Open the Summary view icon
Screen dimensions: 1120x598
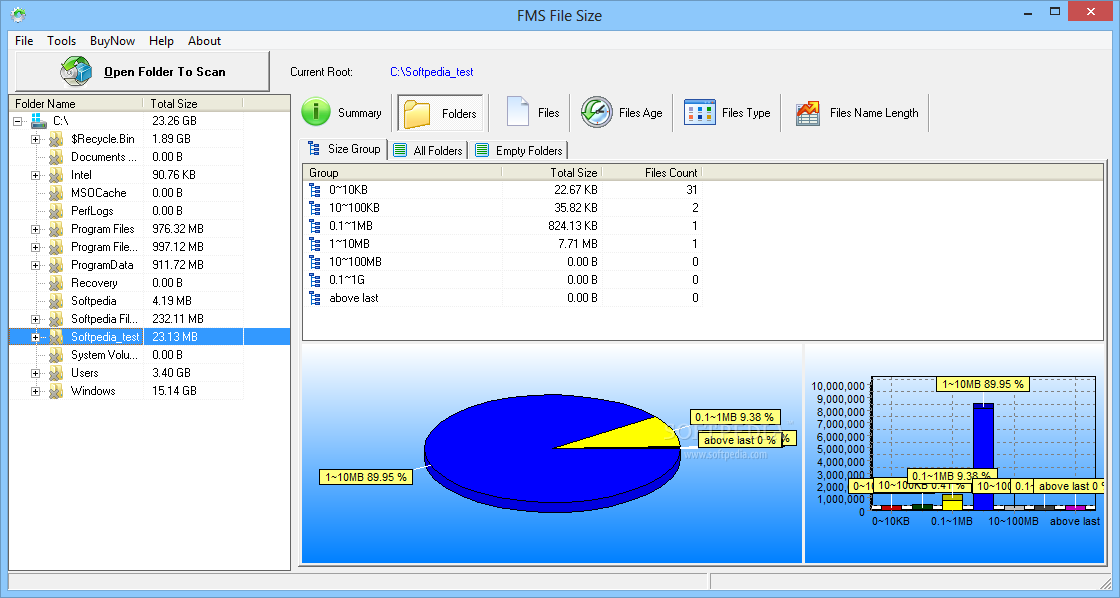click(316, 112)
